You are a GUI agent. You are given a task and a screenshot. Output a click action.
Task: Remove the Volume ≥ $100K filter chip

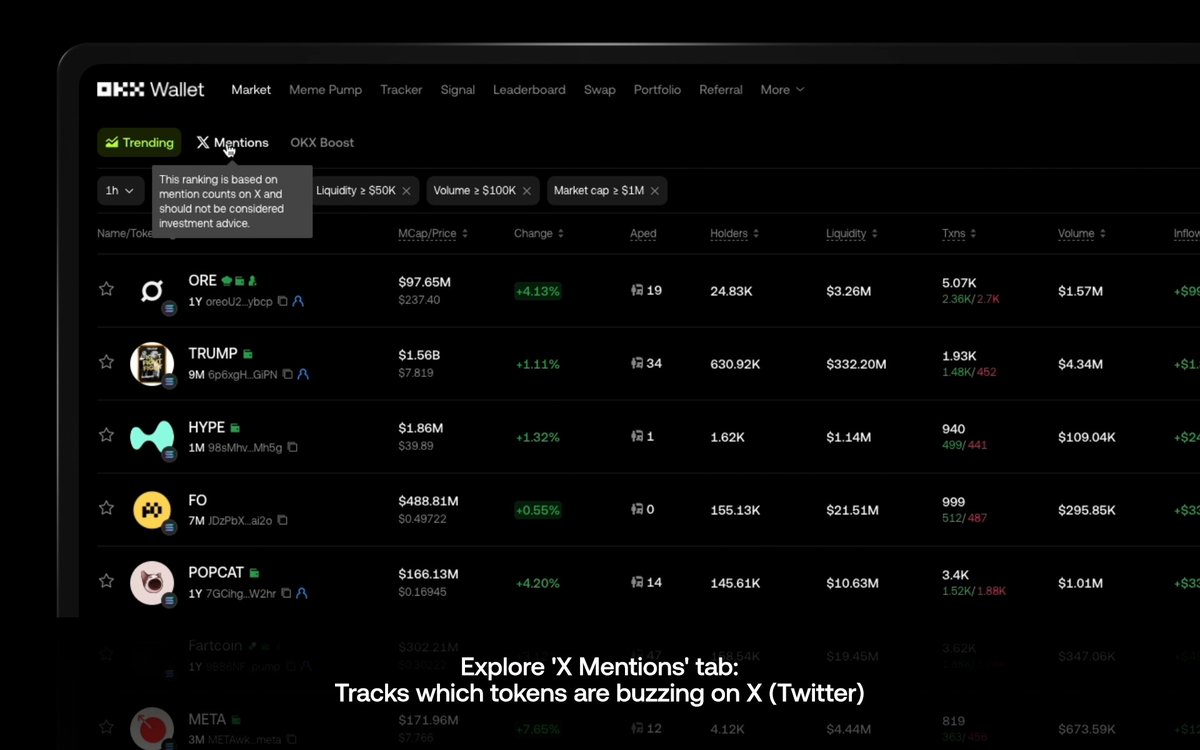527,191
